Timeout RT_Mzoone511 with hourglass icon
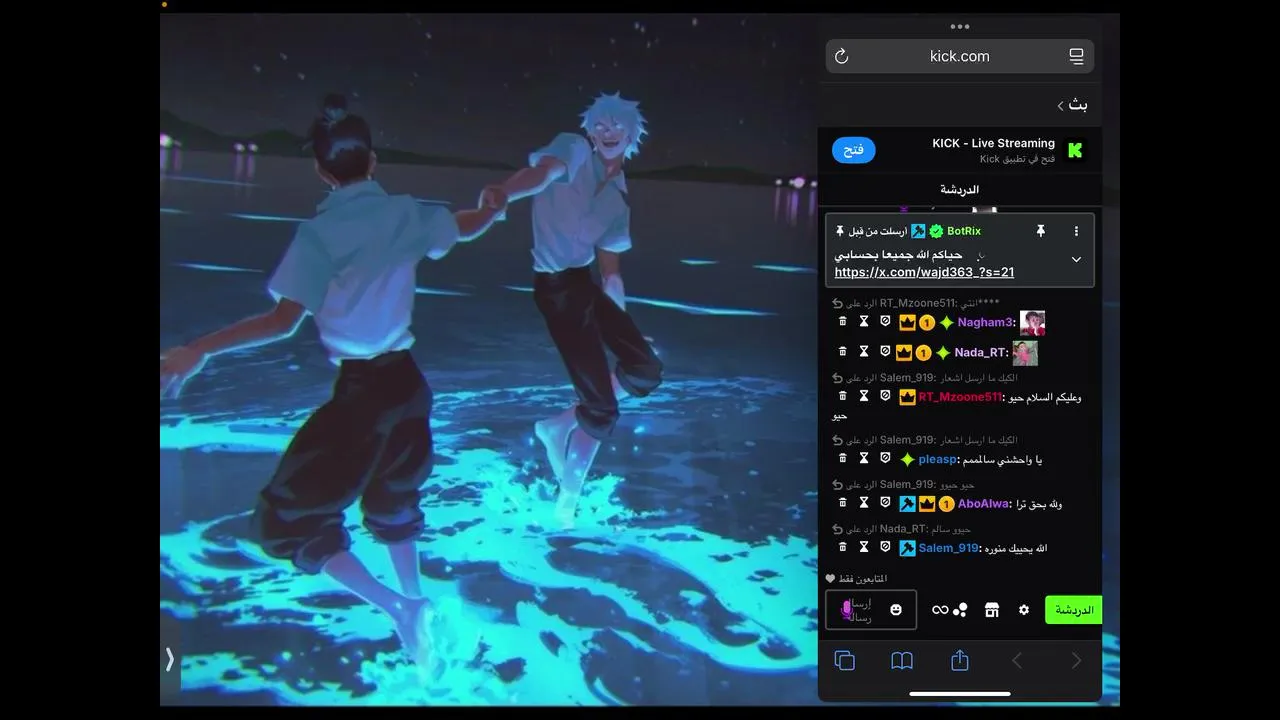 coord(864,396)
